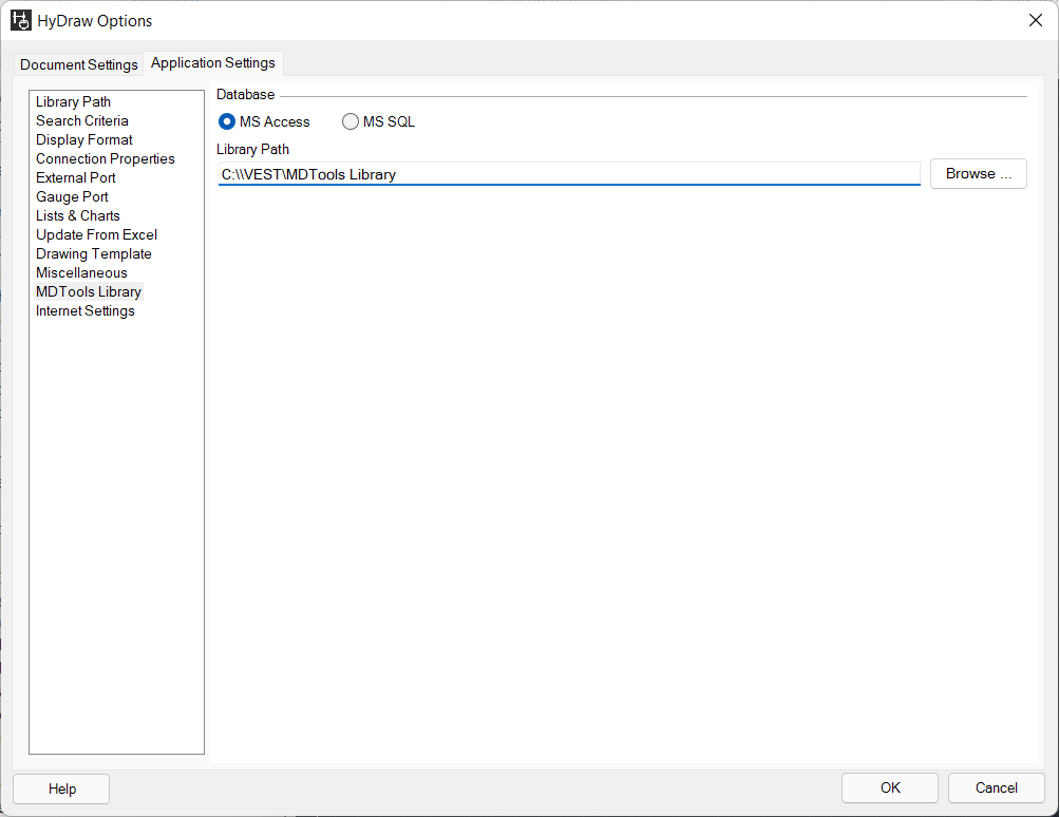
Task: Select Gauge Port in the list
Action: pyautogui.click(x=72, y=196)
